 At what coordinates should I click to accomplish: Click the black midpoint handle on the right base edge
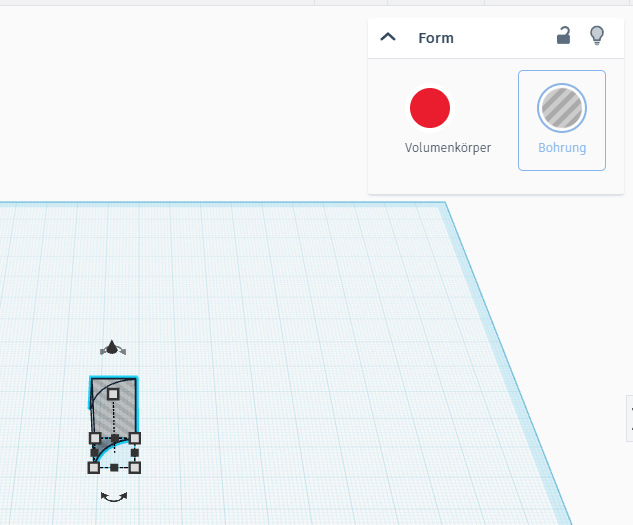[x=135, y=453]
